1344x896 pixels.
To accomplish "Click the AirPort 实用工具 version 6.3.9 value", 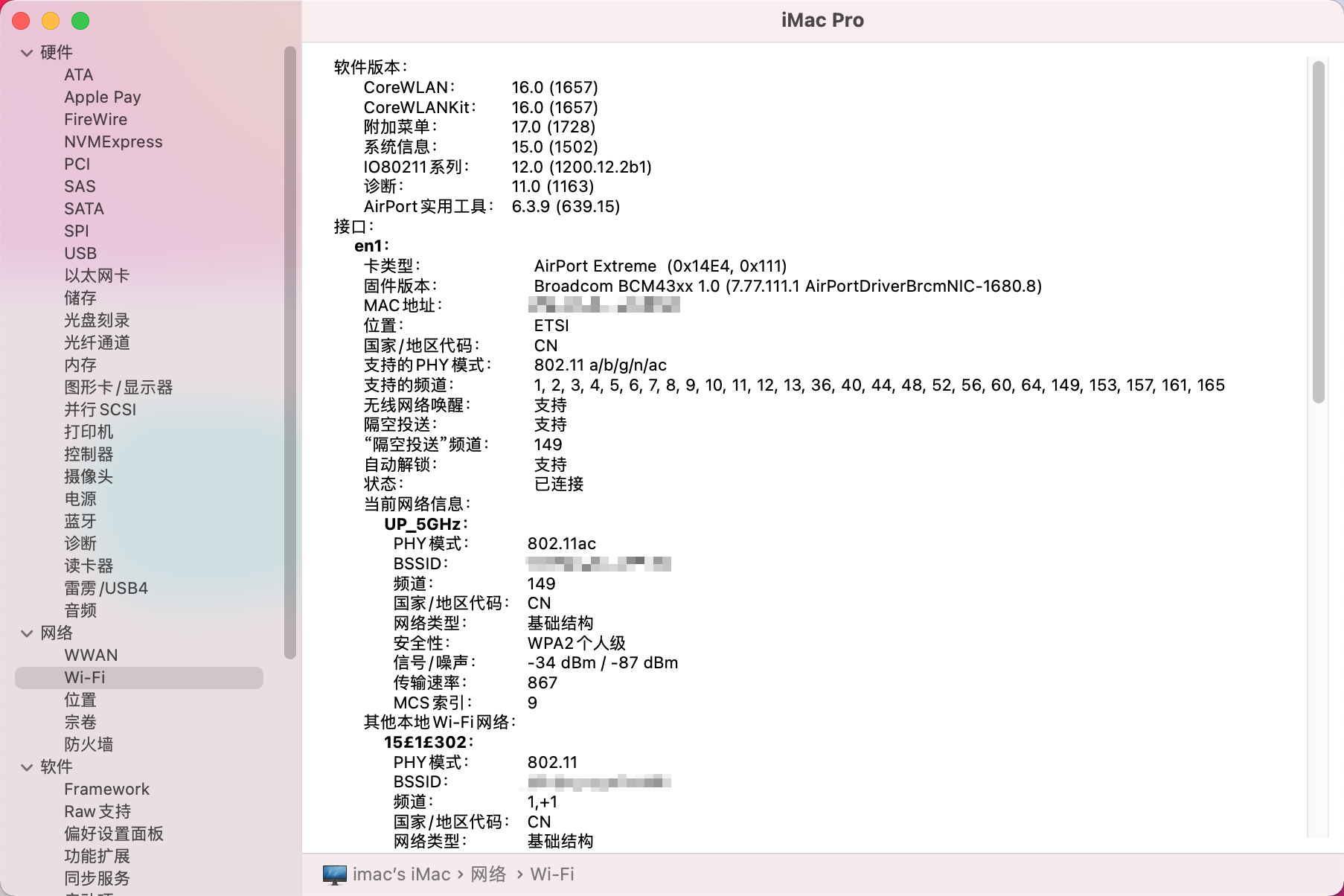I will point(566,207).
